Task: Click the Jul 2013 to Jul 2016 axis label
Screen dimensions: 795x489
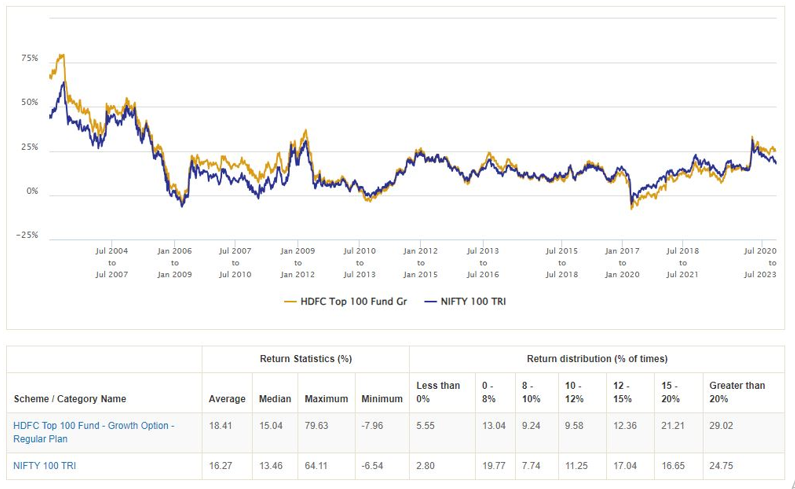Action: tap(483, 263)
